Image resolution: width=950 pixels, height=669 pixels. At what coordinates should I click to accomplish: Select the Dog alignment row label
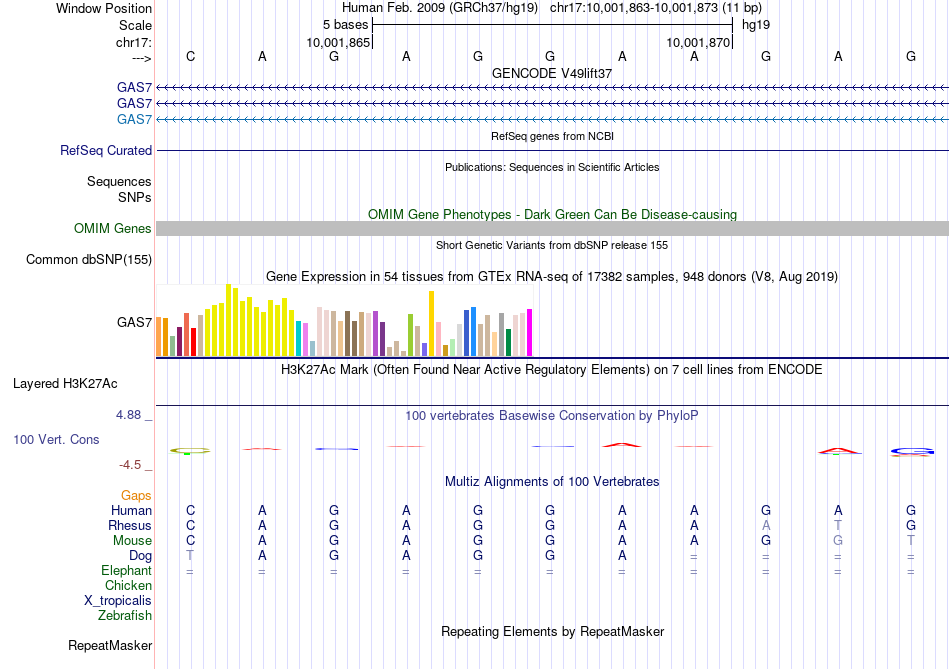(x=140, y=555)
